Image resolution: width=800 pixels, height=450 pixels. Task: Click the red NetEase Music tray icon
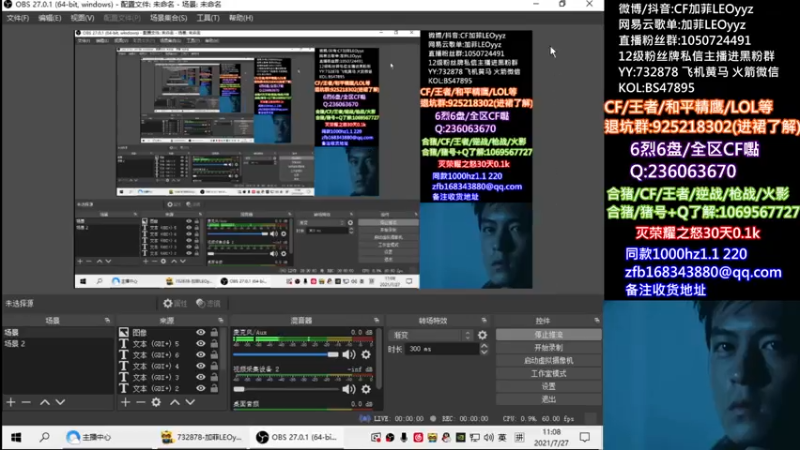(x=418, y=438)
